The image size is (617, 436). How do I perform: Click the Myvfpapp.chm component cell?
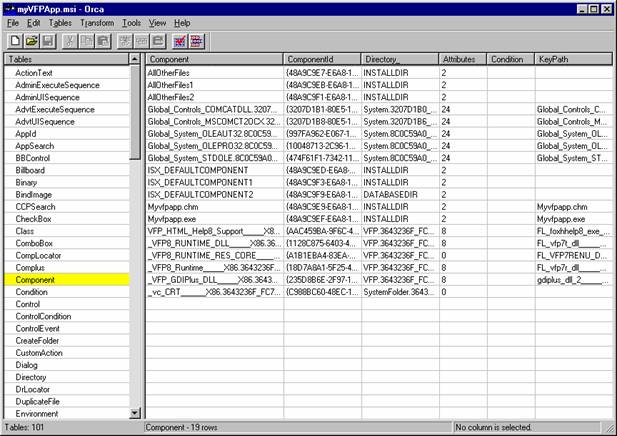pos(214,207)
